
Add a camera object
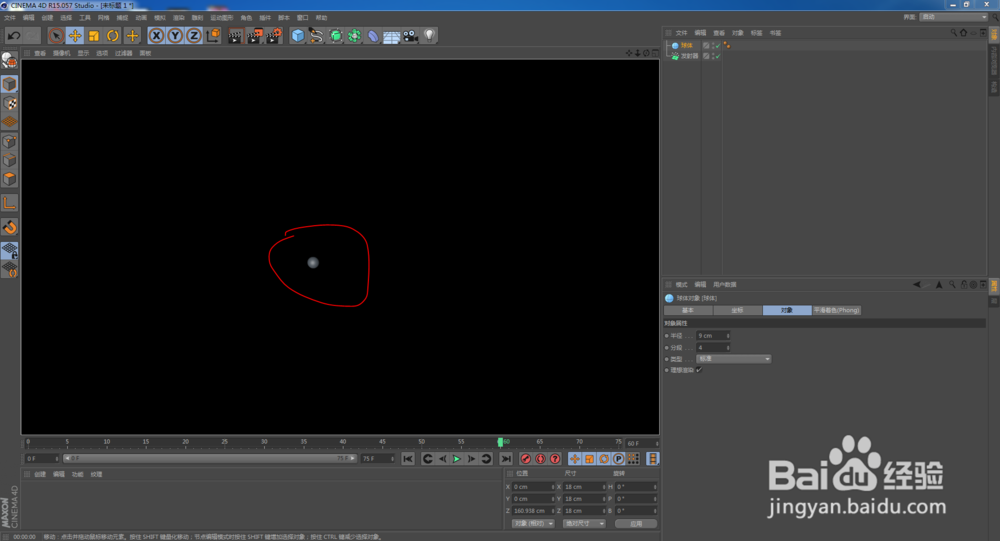coord(411,36)
